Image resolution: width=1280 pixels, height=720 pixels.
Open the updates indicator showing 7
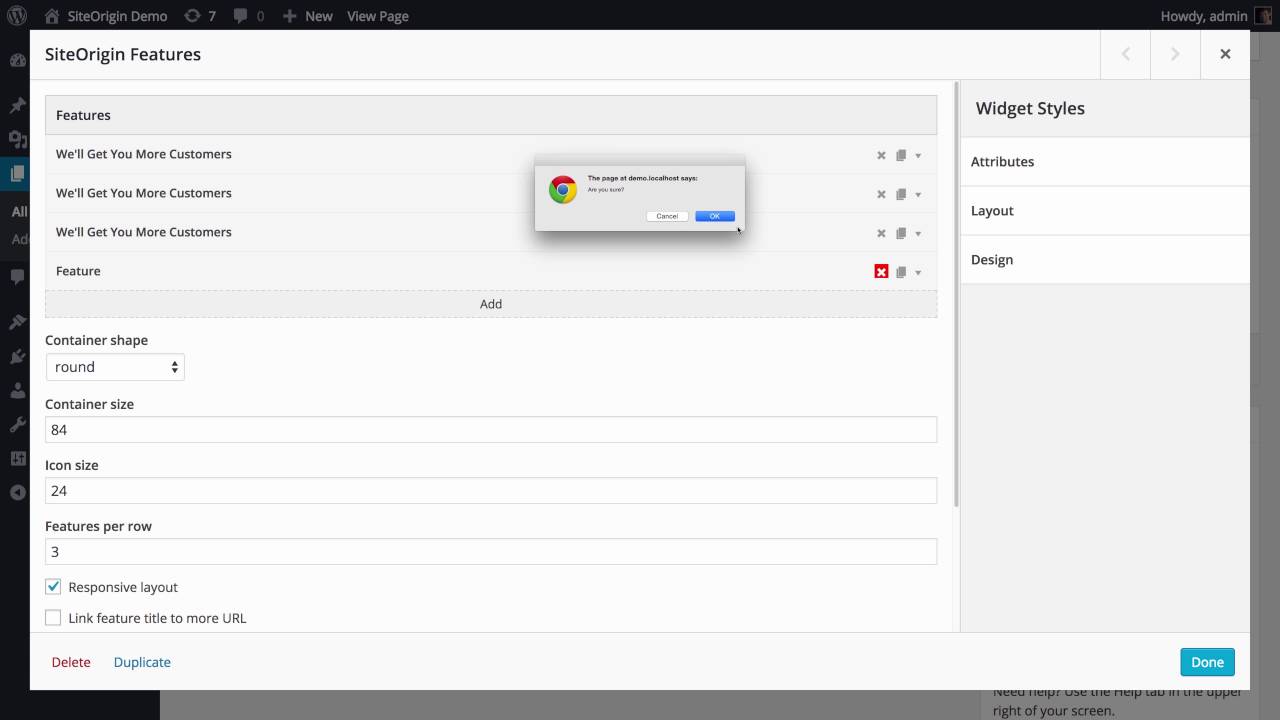pos(200,16)
